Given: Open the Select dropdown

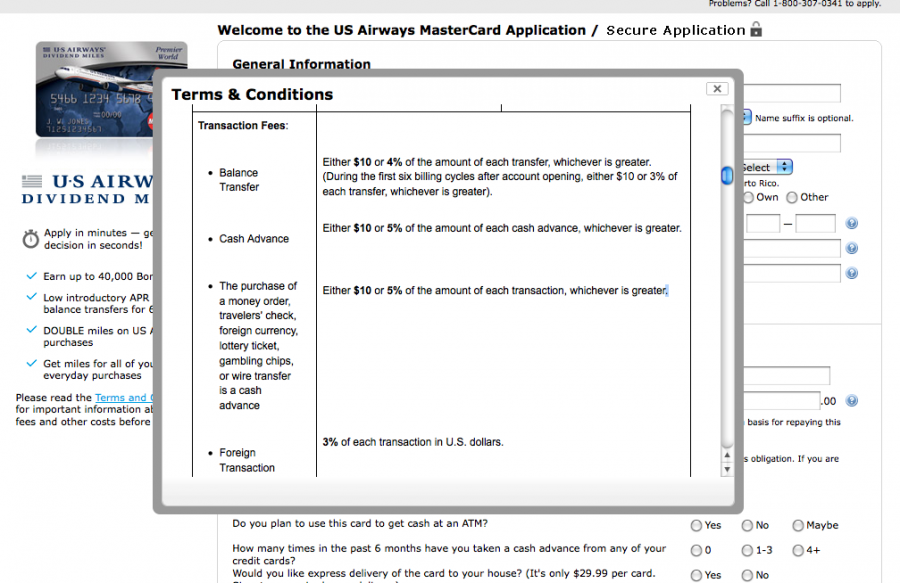Looking at the screenshot, I should [768, 167].
